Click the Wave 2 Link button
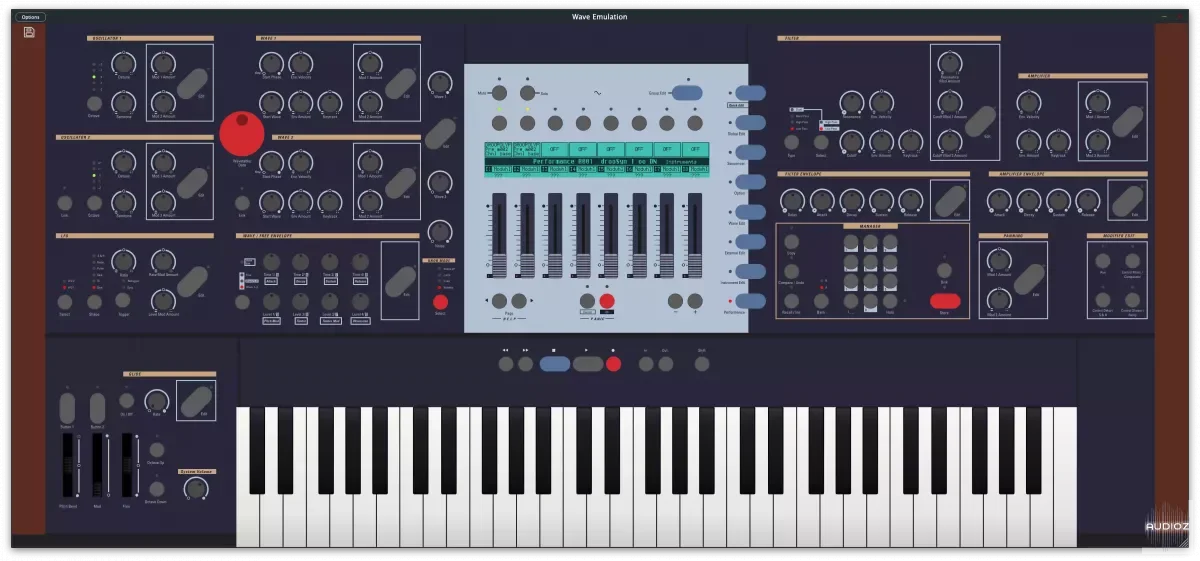The height and width of the screenshot is (561, 1200). coord(241,201)
